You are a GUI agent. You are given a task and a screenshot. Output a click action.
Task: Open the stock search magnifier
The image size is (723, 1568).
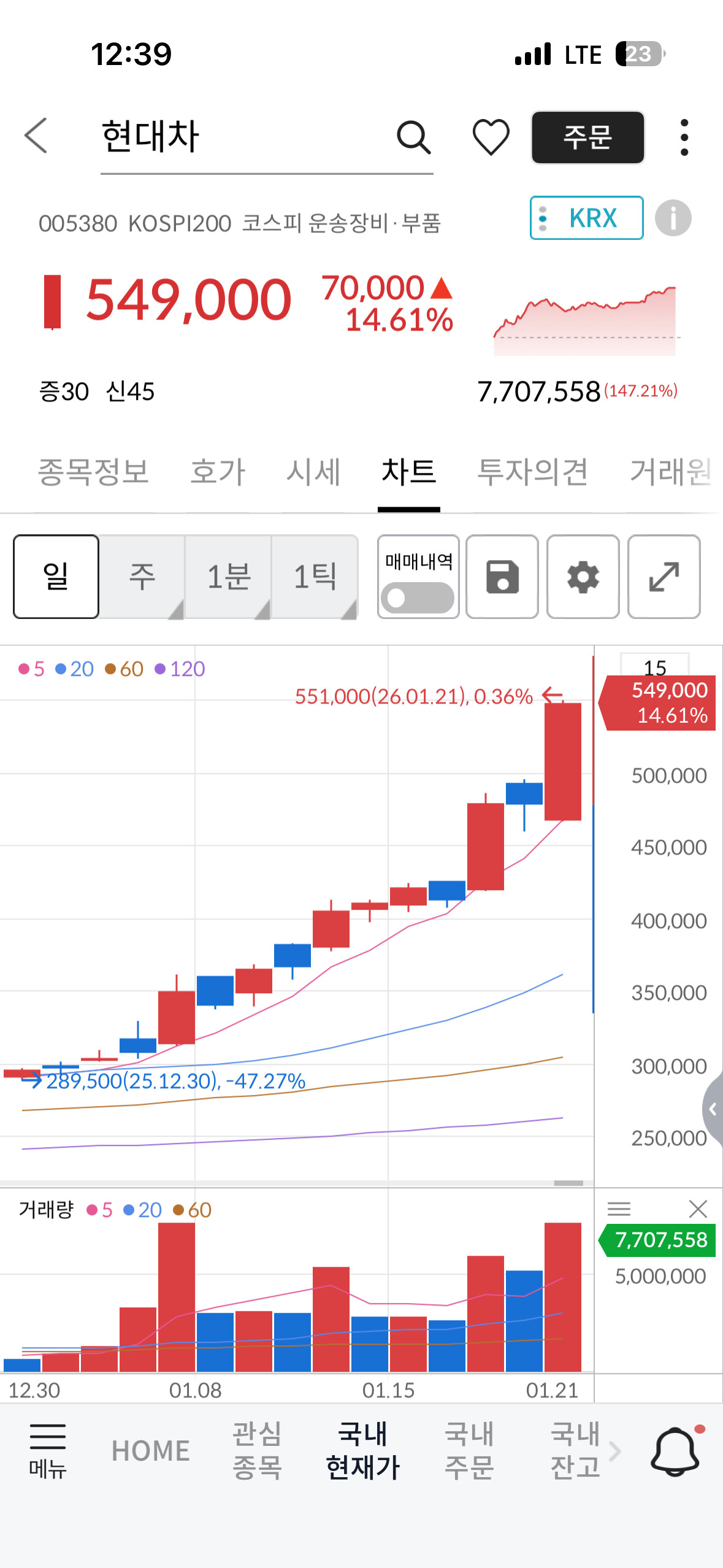pos(413,137)
